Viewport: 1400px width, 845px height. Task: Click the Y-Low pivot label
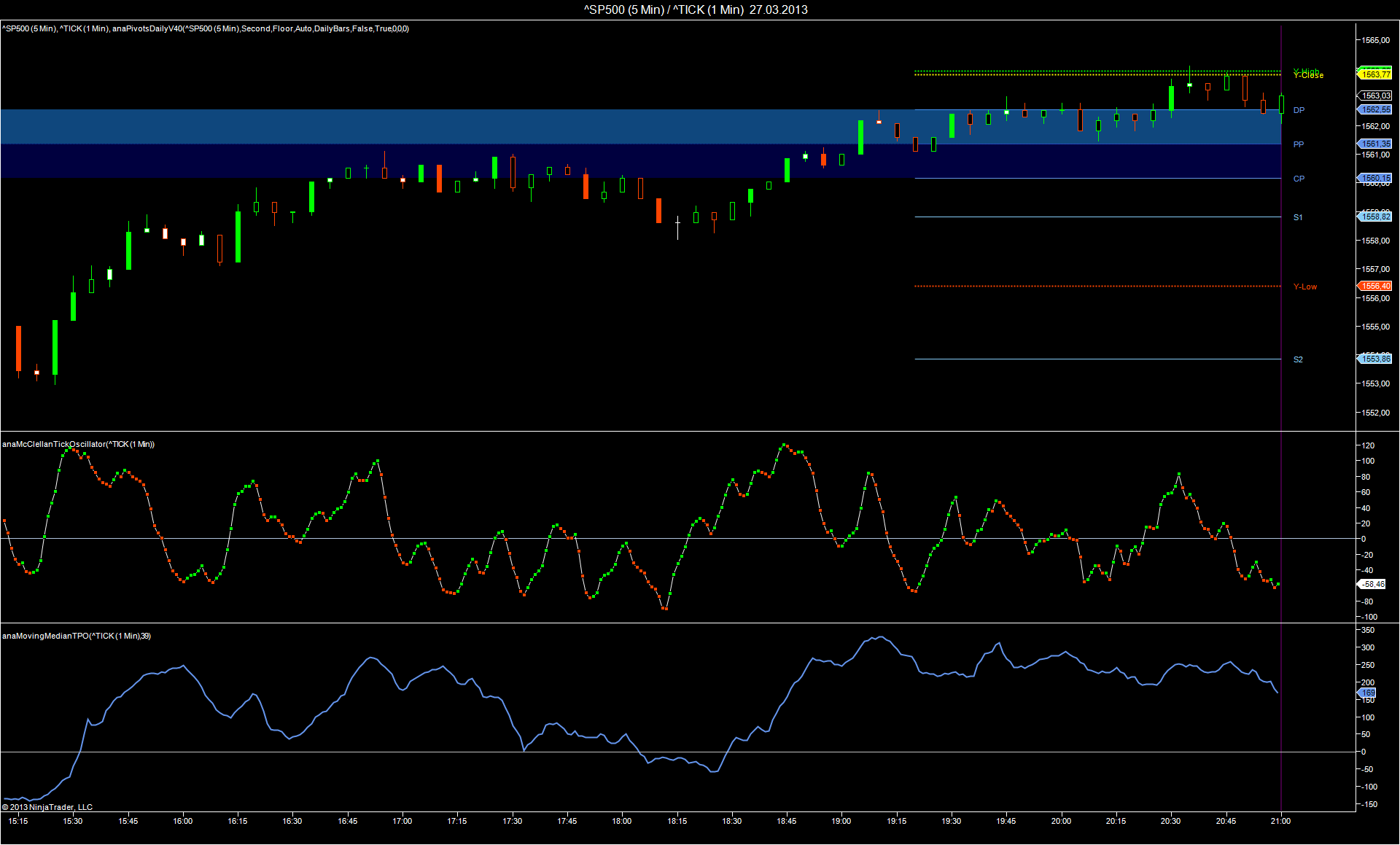point(1305,287)
